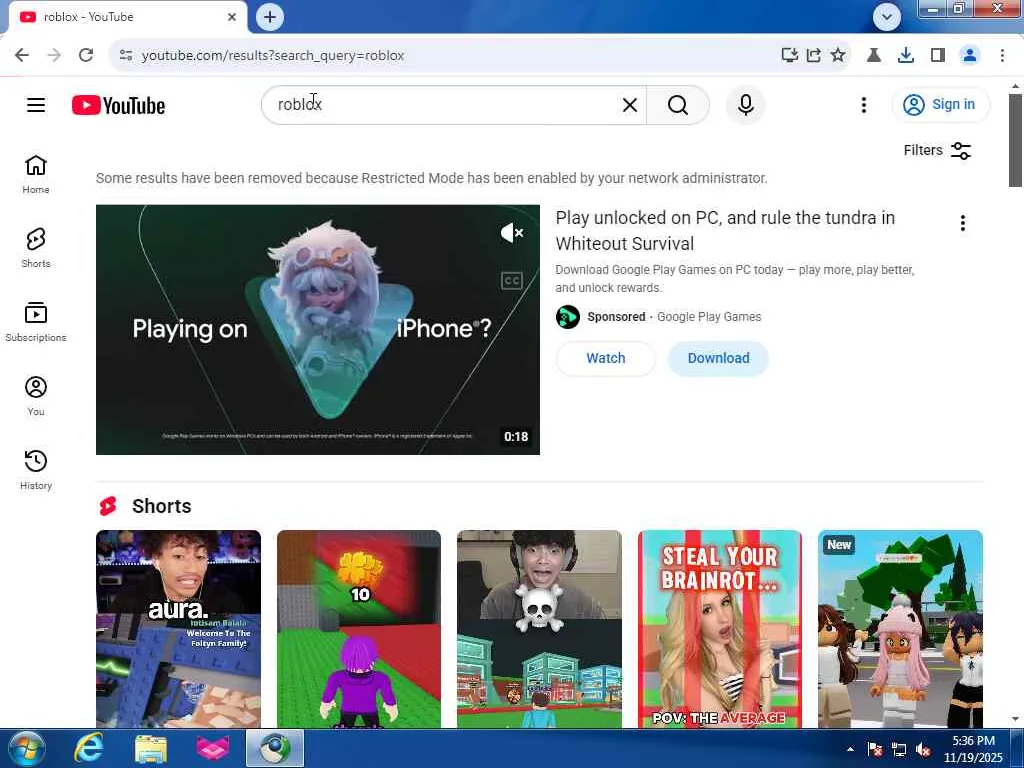Open the Windows Start menu
1024x768 pixels.
tap(27, 748)
